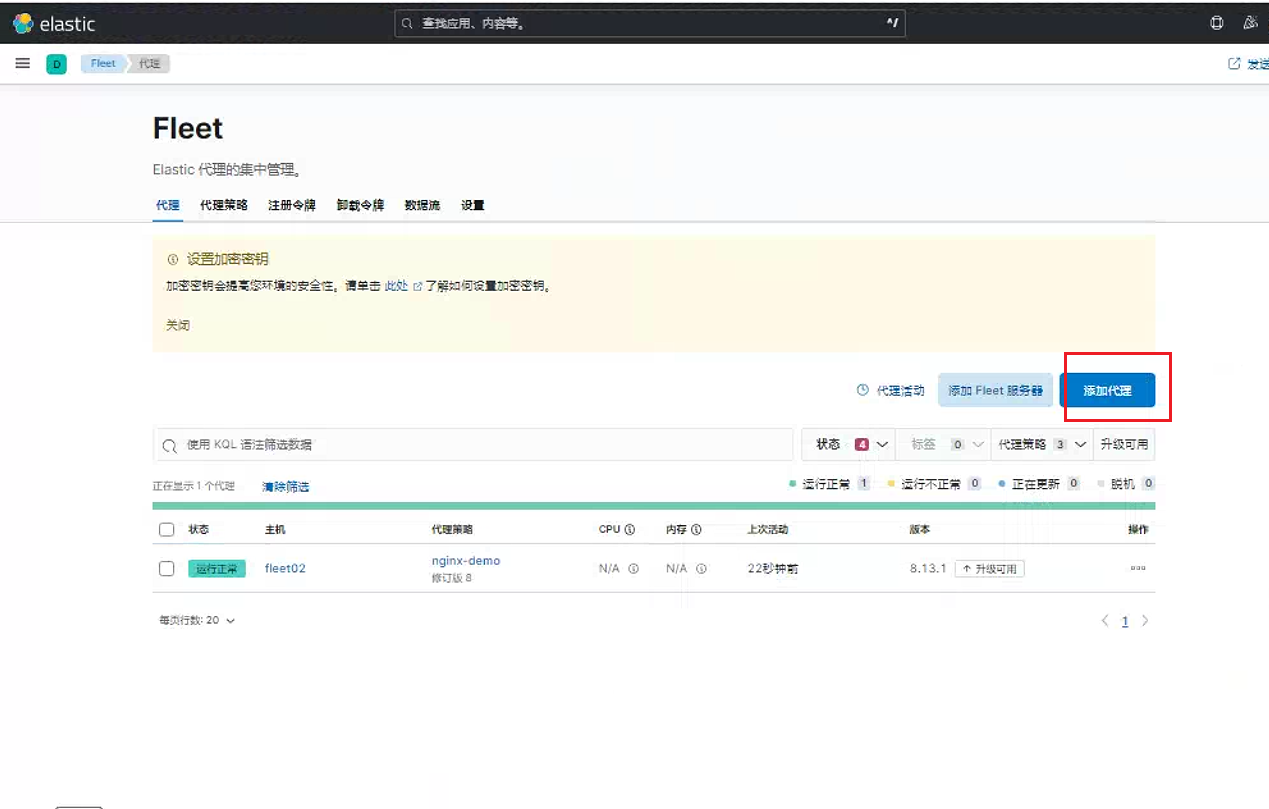Click the memory info icon in the column header
The width and height of the screenshot is (1269, 809).
click(696, 529)
